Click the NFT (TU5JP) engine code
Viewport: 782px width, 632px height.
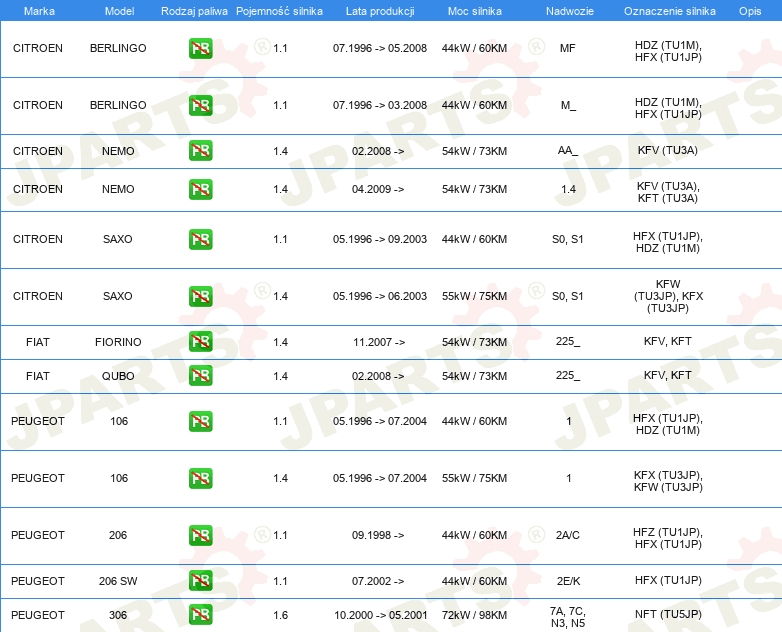click(x=668, y=614)
